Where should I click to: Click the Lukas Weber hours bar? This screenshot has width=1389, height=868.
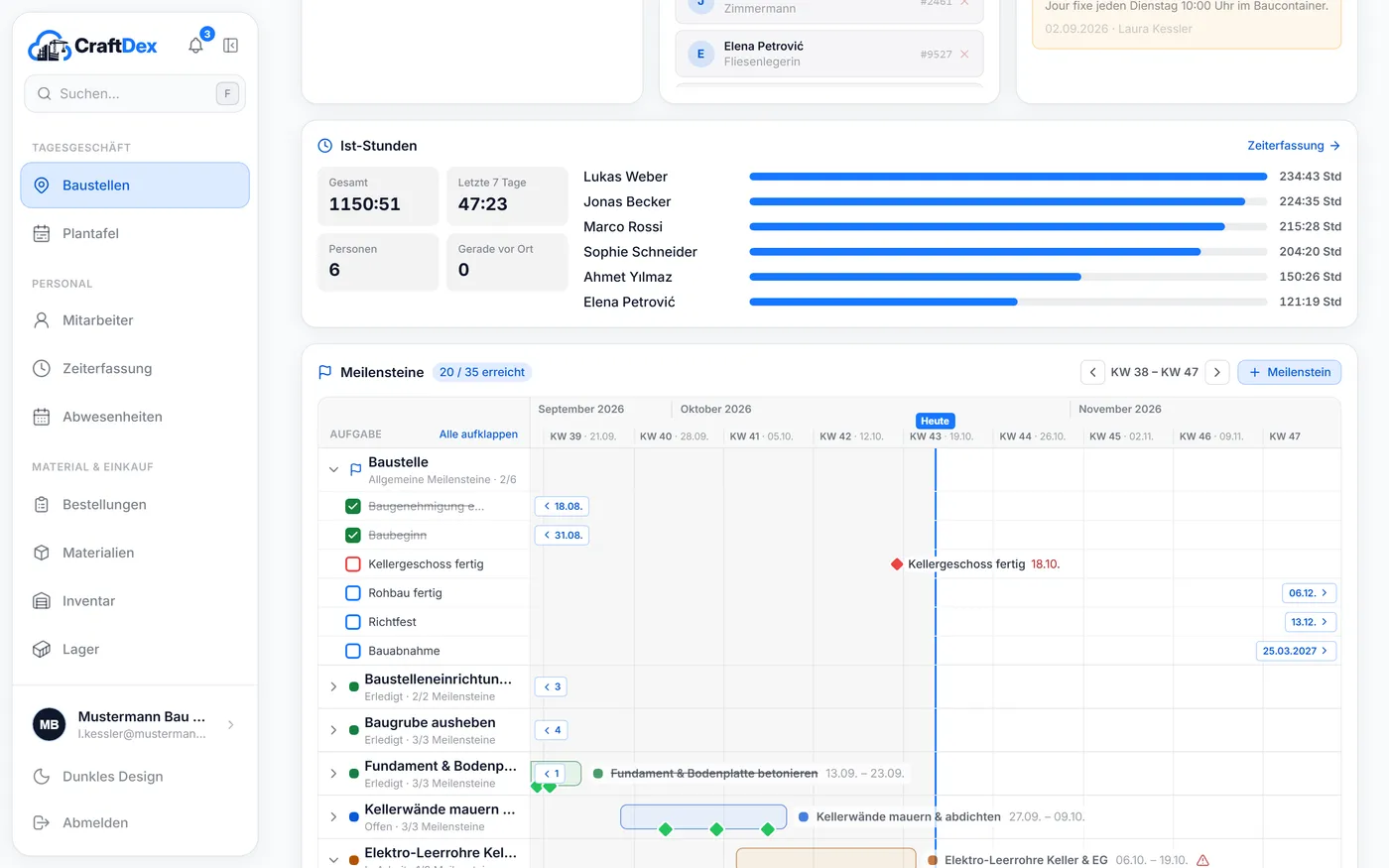[x=1008, y=177]
